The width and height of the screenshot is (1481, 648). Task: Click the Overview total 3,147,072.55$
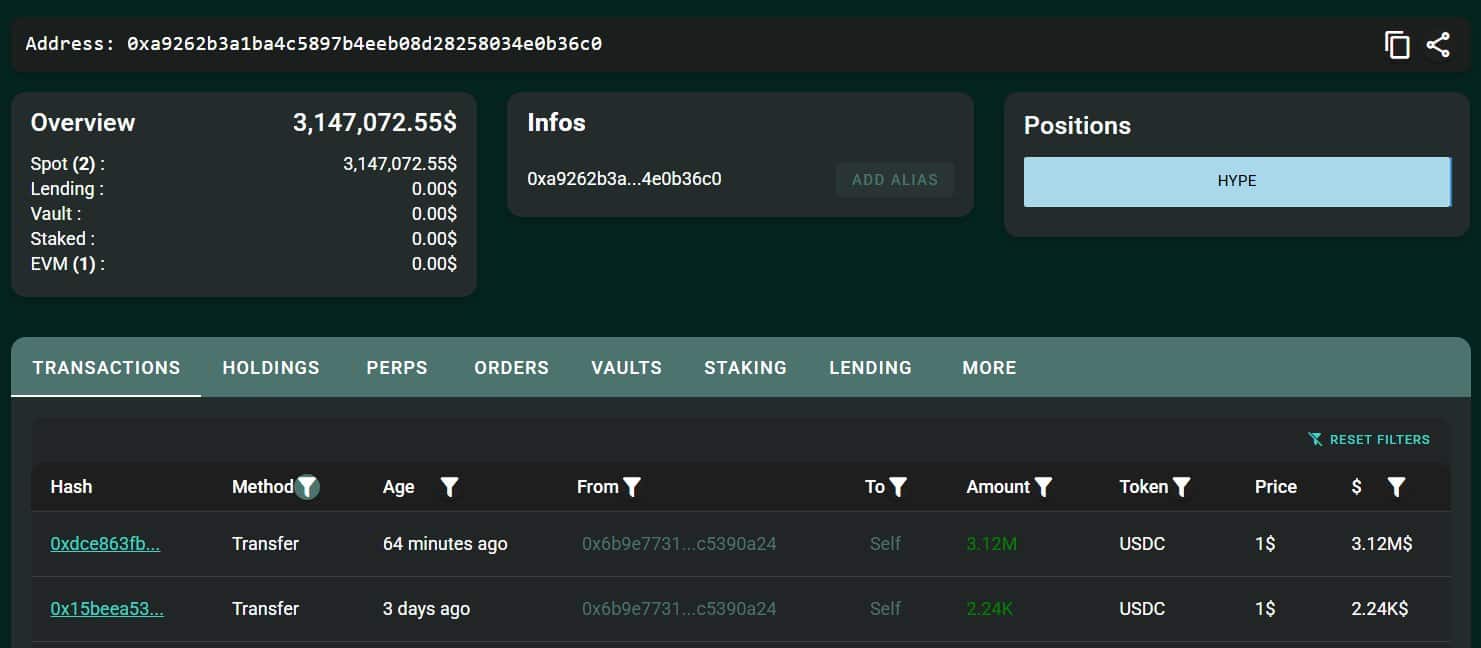coord(375,123)
